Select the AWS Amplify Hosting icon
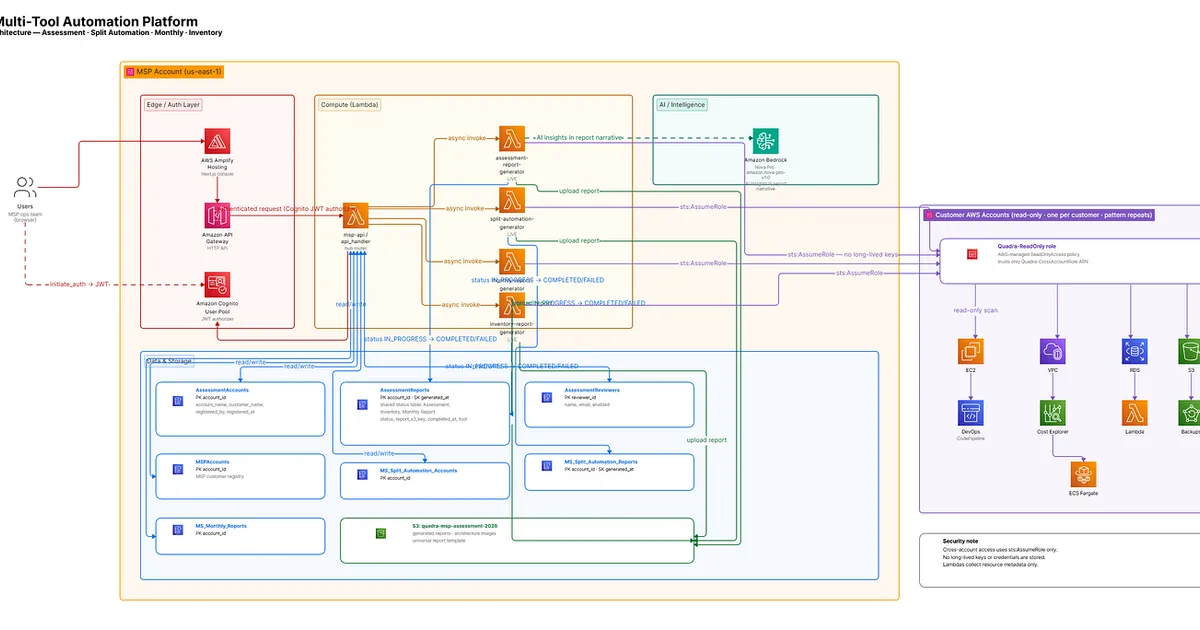This screenshot has height=630, width=1200. [x=218, y=140]
